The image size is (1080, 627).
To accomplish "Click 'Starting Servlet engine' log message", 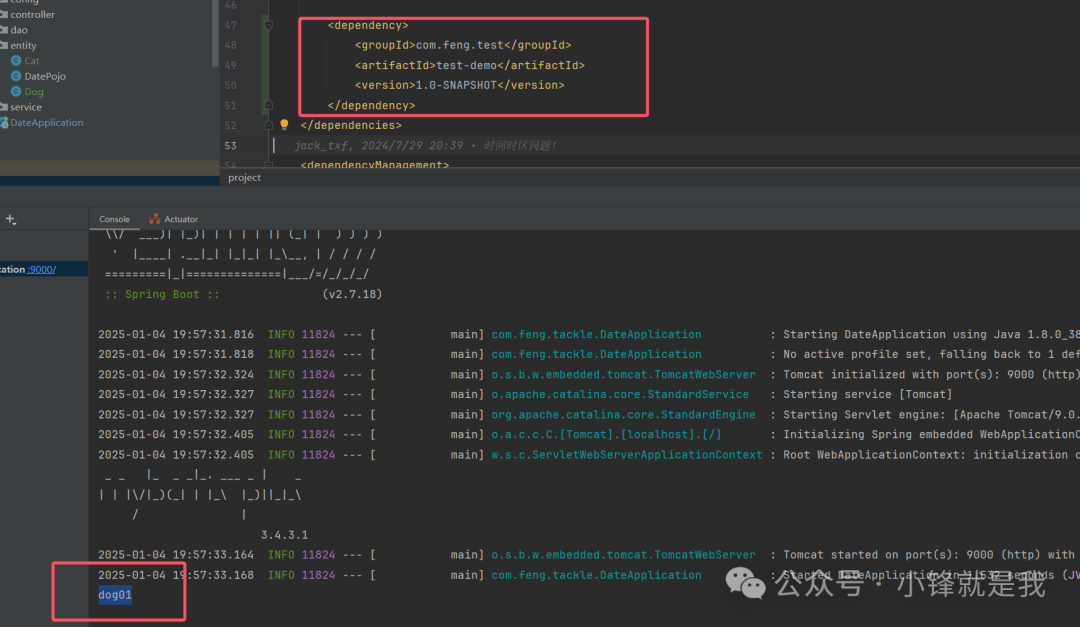I will [x=931, y=415].
